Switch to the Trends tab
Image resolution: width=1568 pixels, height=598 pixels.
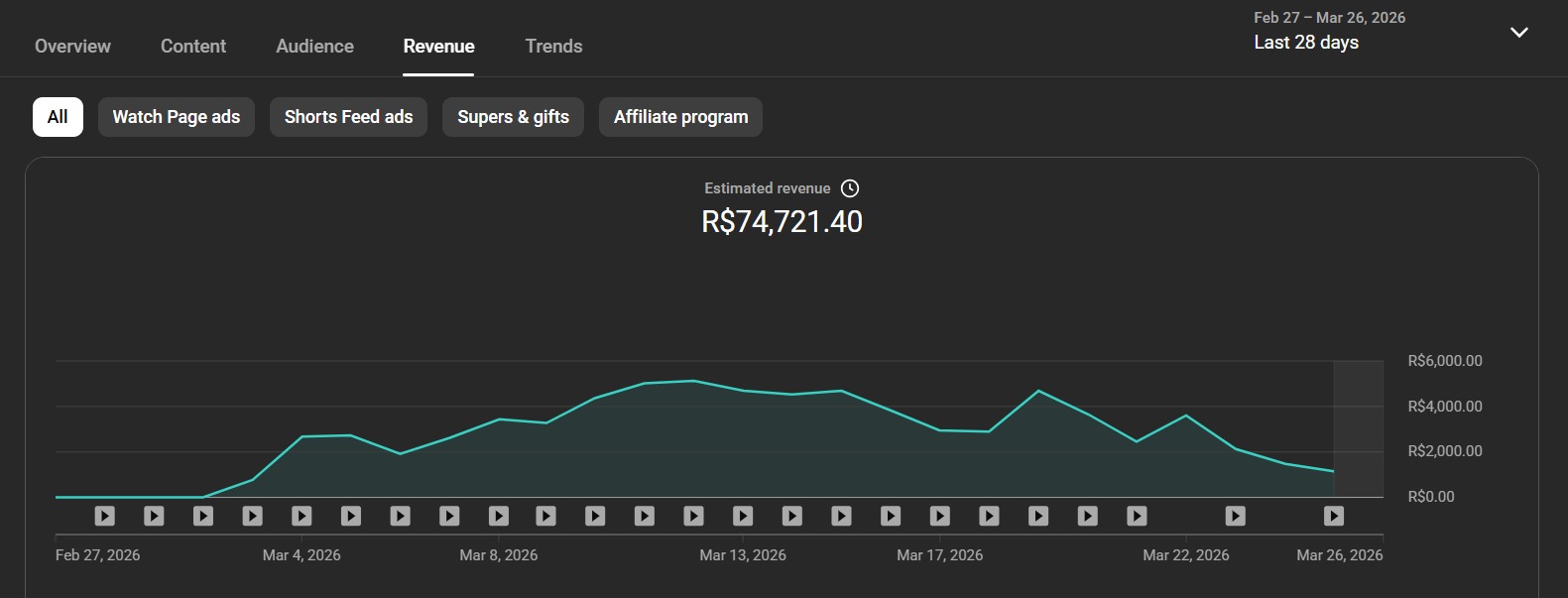553,47
